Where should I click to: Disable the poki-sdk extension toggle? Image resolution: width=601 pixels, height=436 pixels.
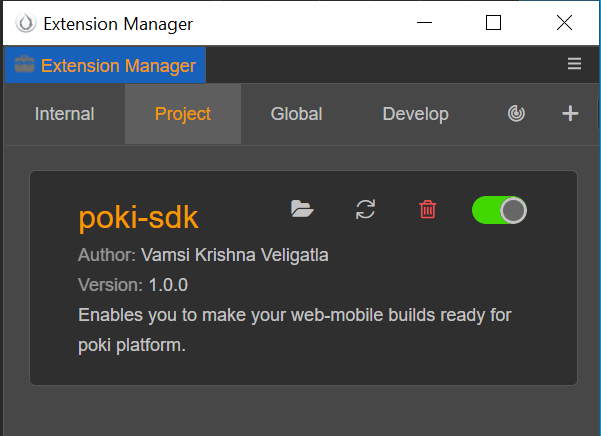(x=499, y=210)
